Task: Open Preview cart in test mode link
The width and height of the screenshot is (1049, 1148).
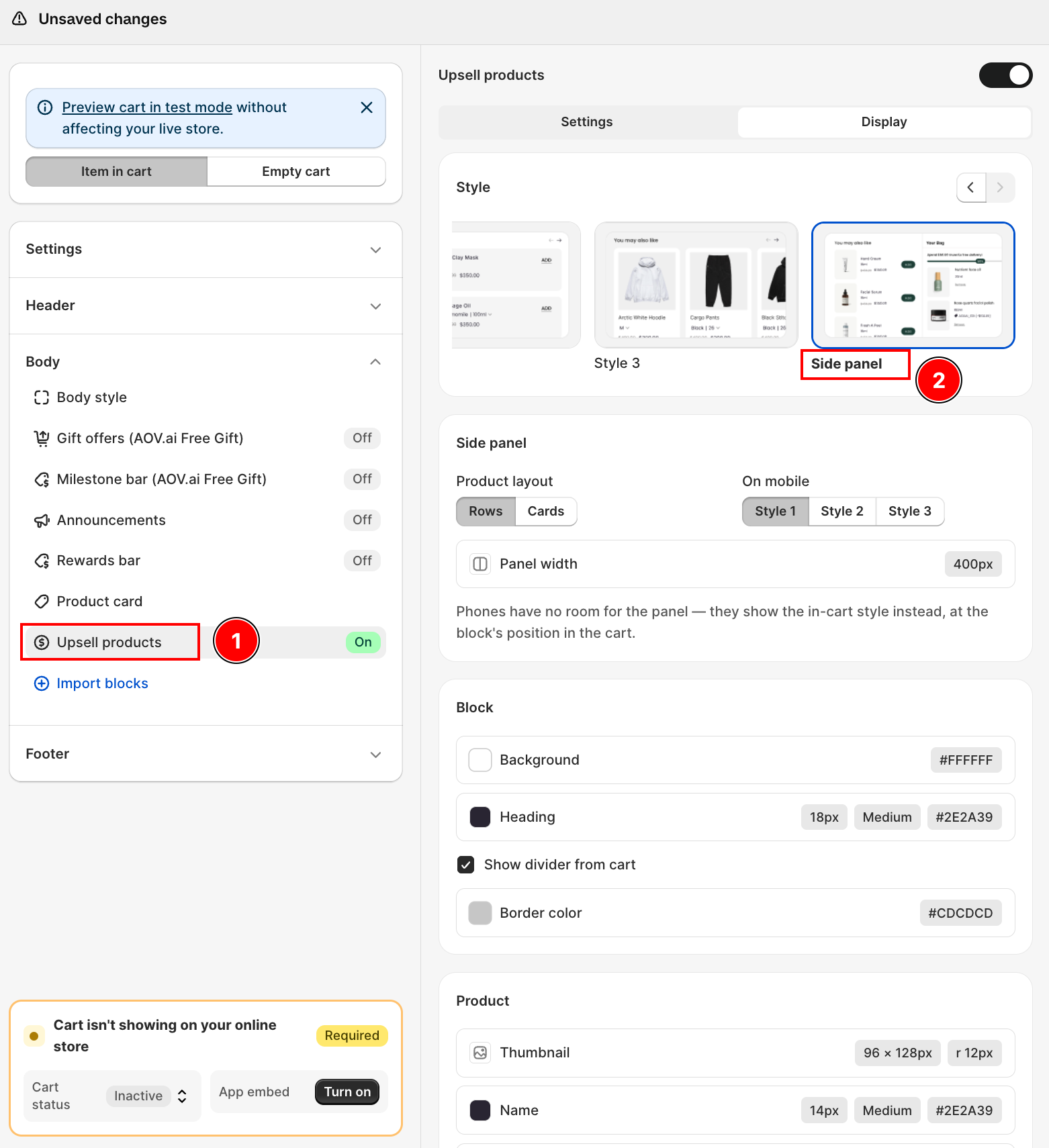Action: [147, 107]
